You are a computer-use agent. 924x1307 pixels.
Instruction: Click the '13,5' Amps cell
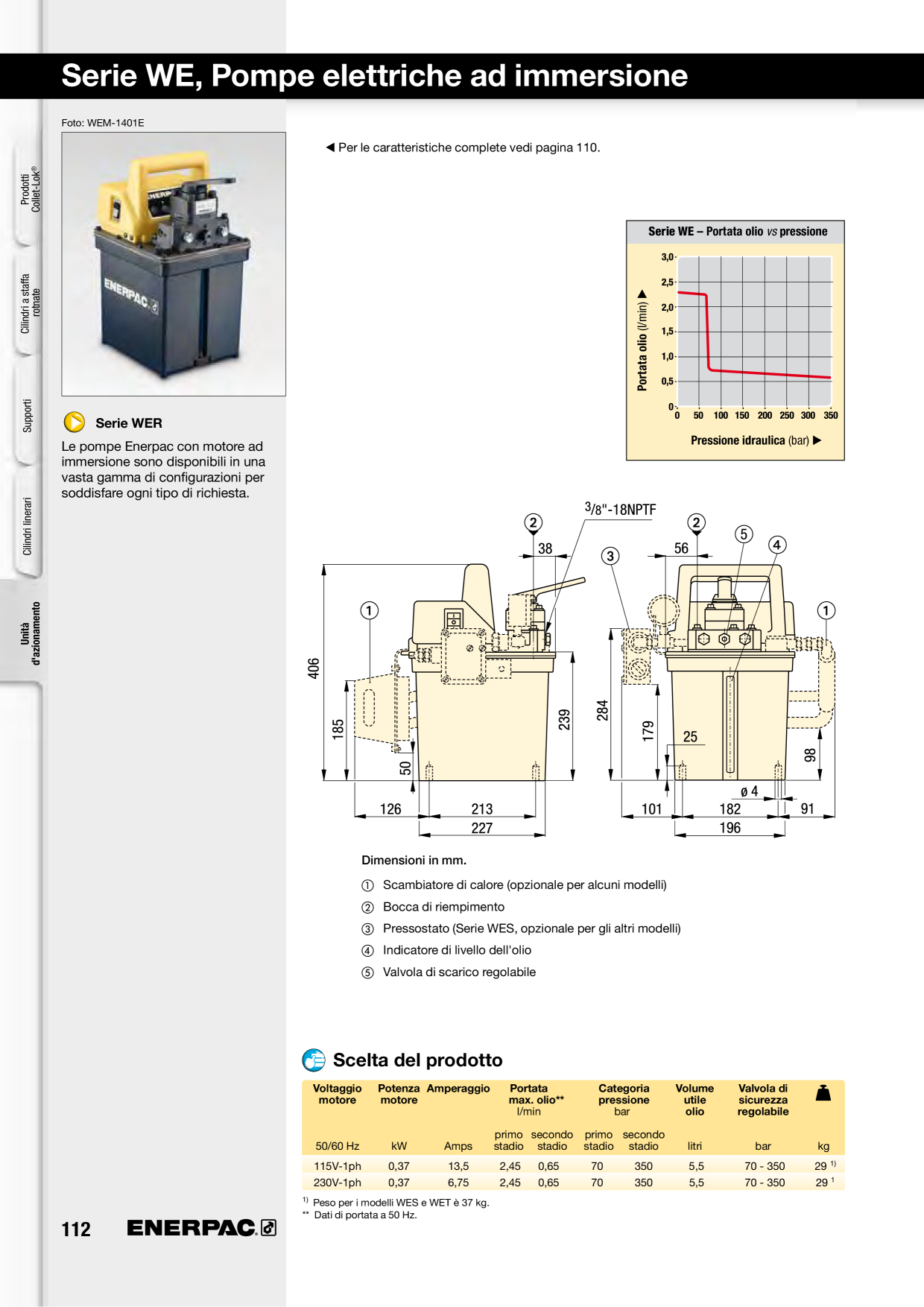coord(458,1166)
